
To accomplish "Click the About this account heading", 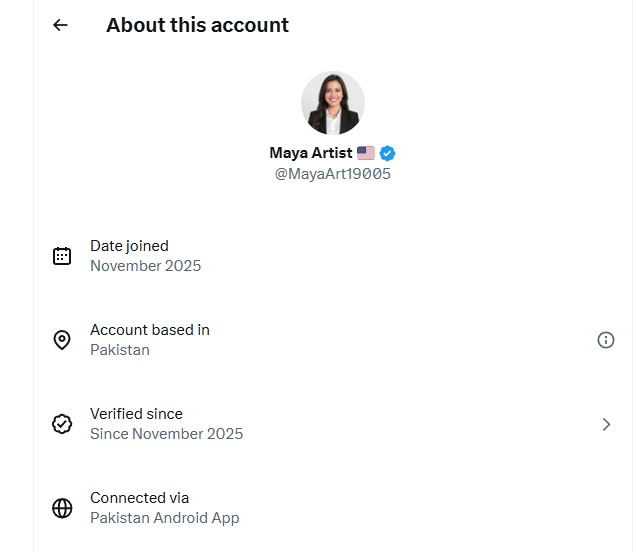I will tap(197, 25).
